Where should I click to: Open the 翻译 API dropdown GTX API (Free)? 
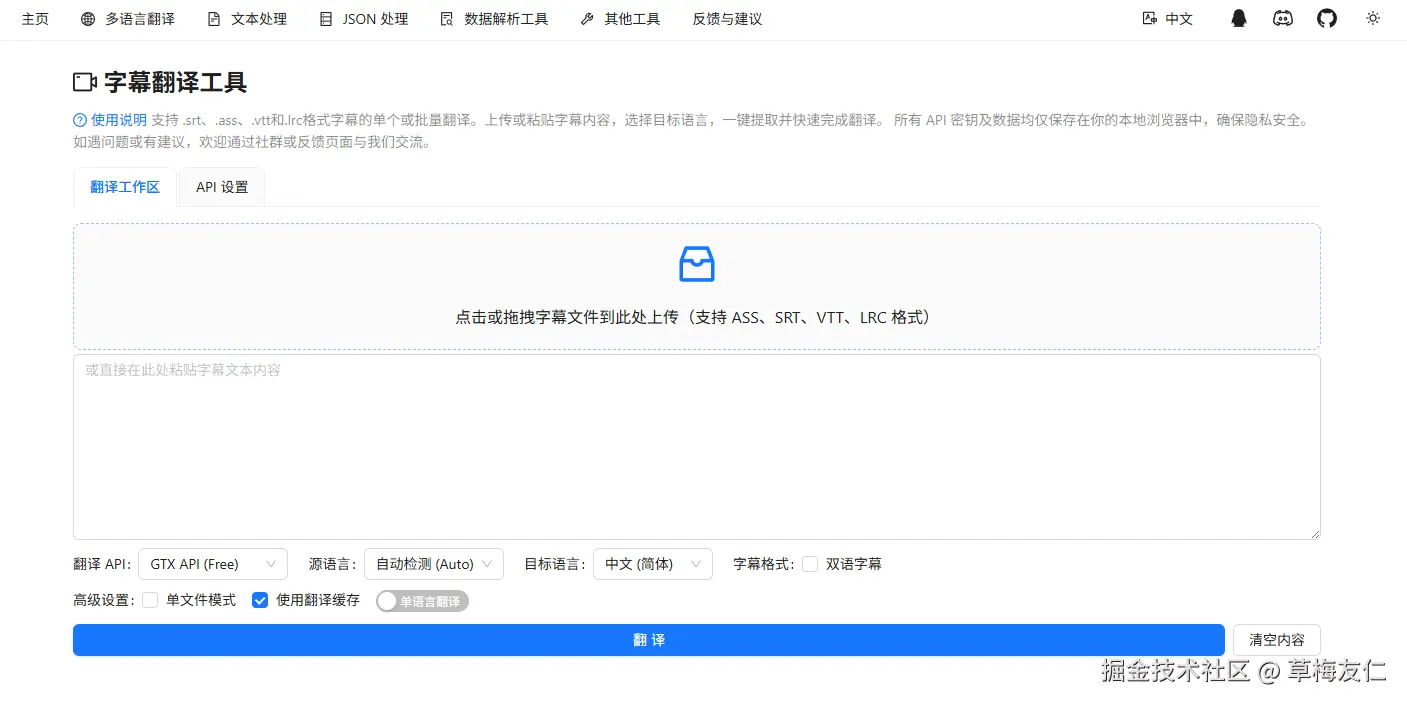tap(213, 564)
